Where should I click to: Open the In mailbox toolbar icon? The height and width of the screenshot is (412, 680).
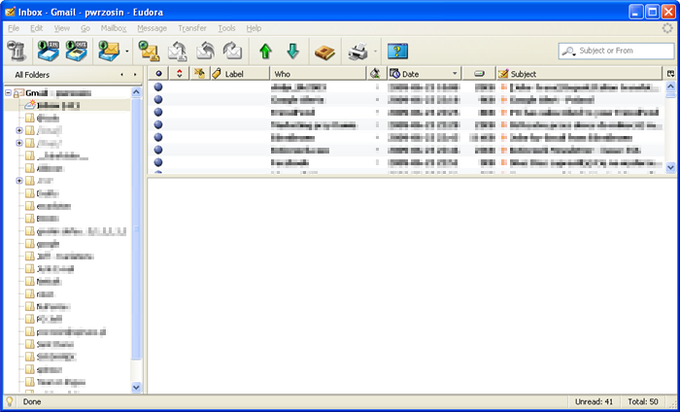coord(48,51)
